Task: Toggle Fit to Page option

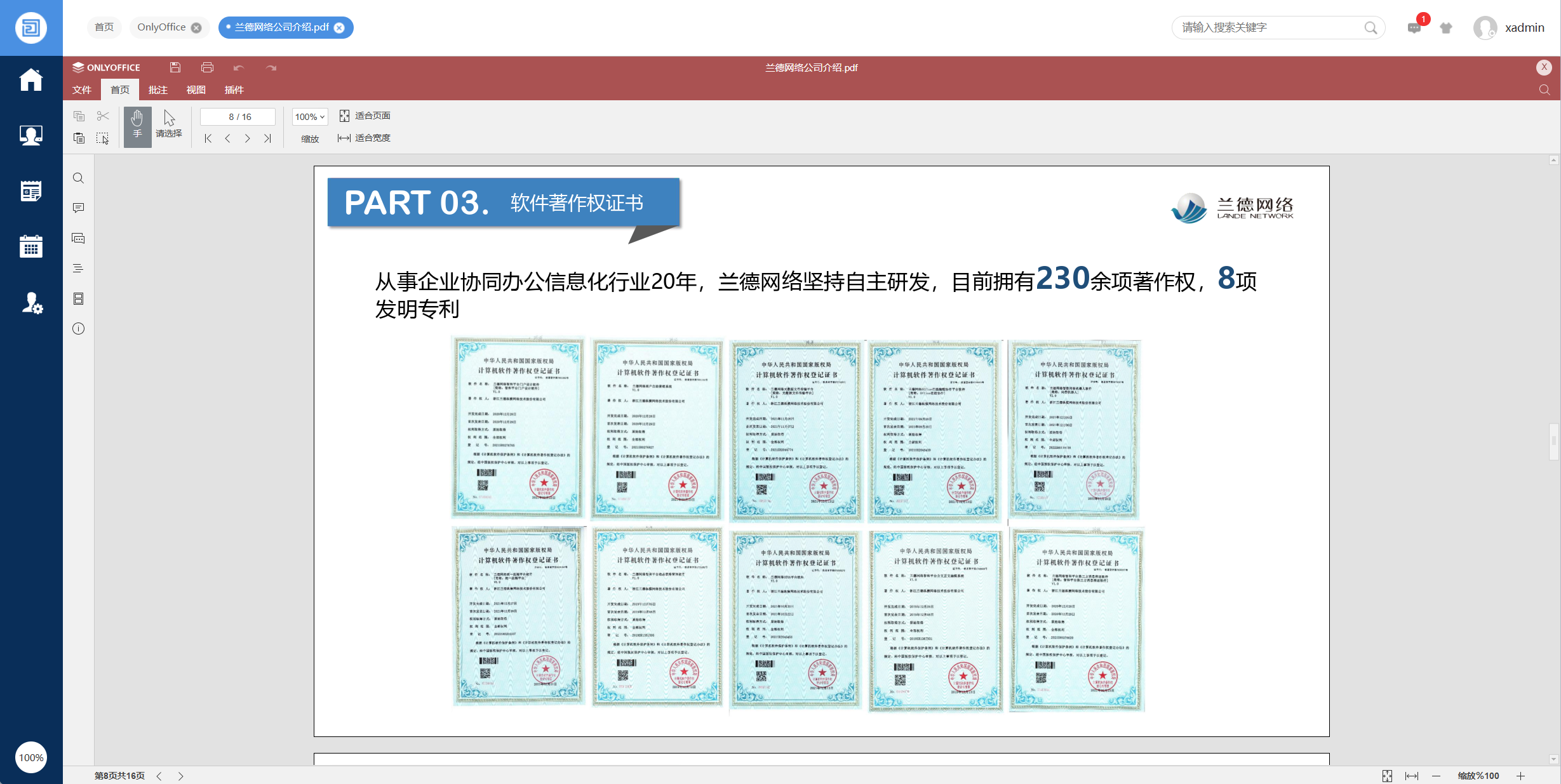Action: point(365,116)
